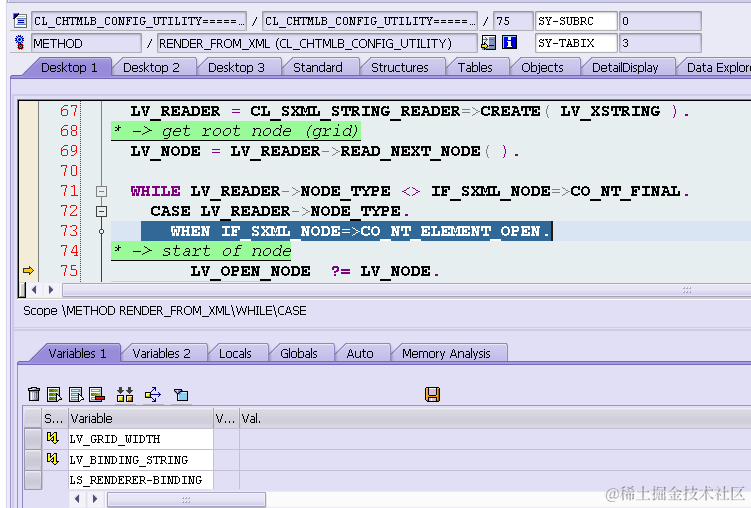Select the row selector for LV_GRID_WIDTH
The image size is (751, 508).
tap(33, 439)
